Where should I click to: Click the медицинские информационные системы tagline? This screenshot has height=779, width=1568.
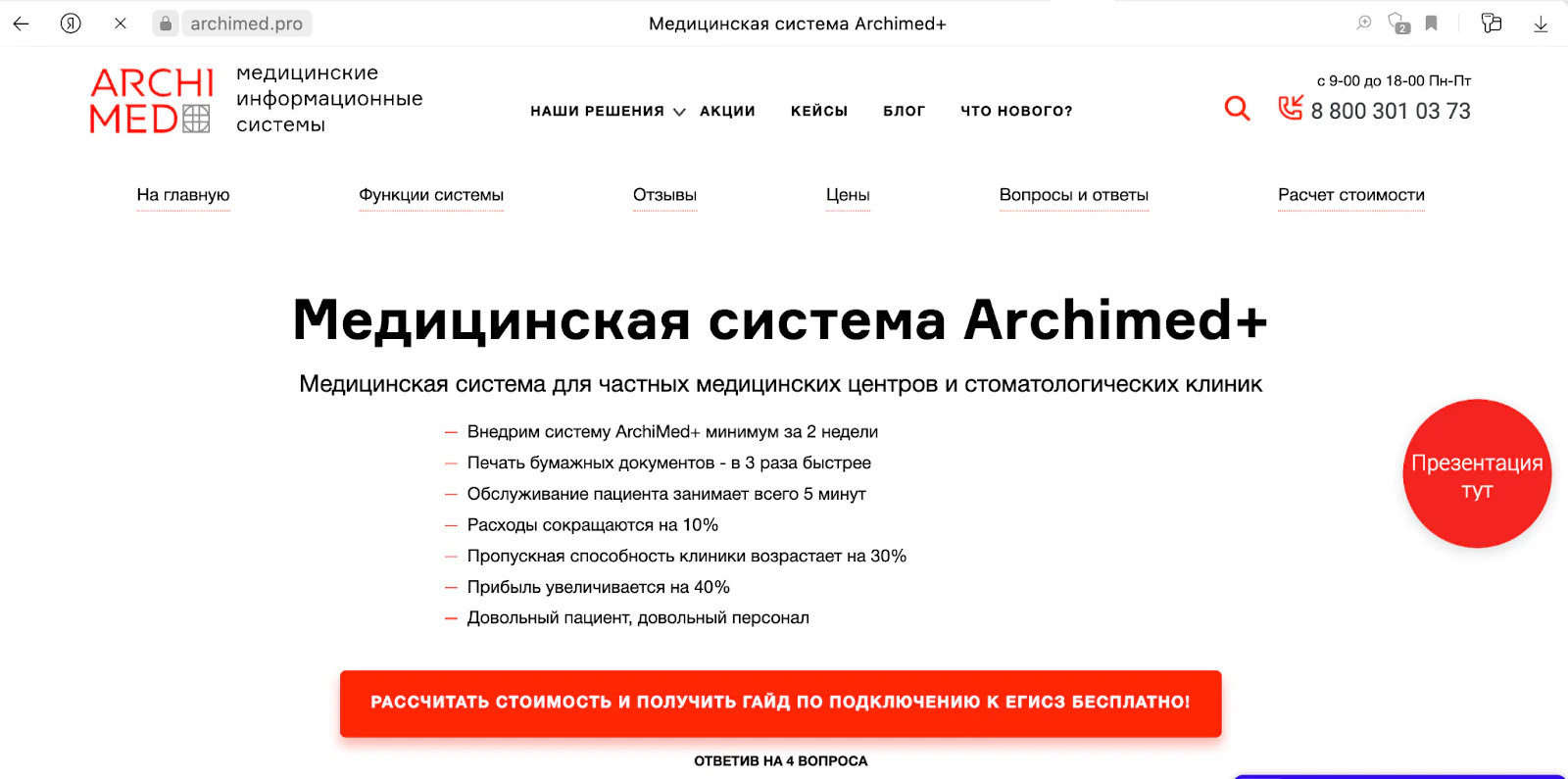329,99
